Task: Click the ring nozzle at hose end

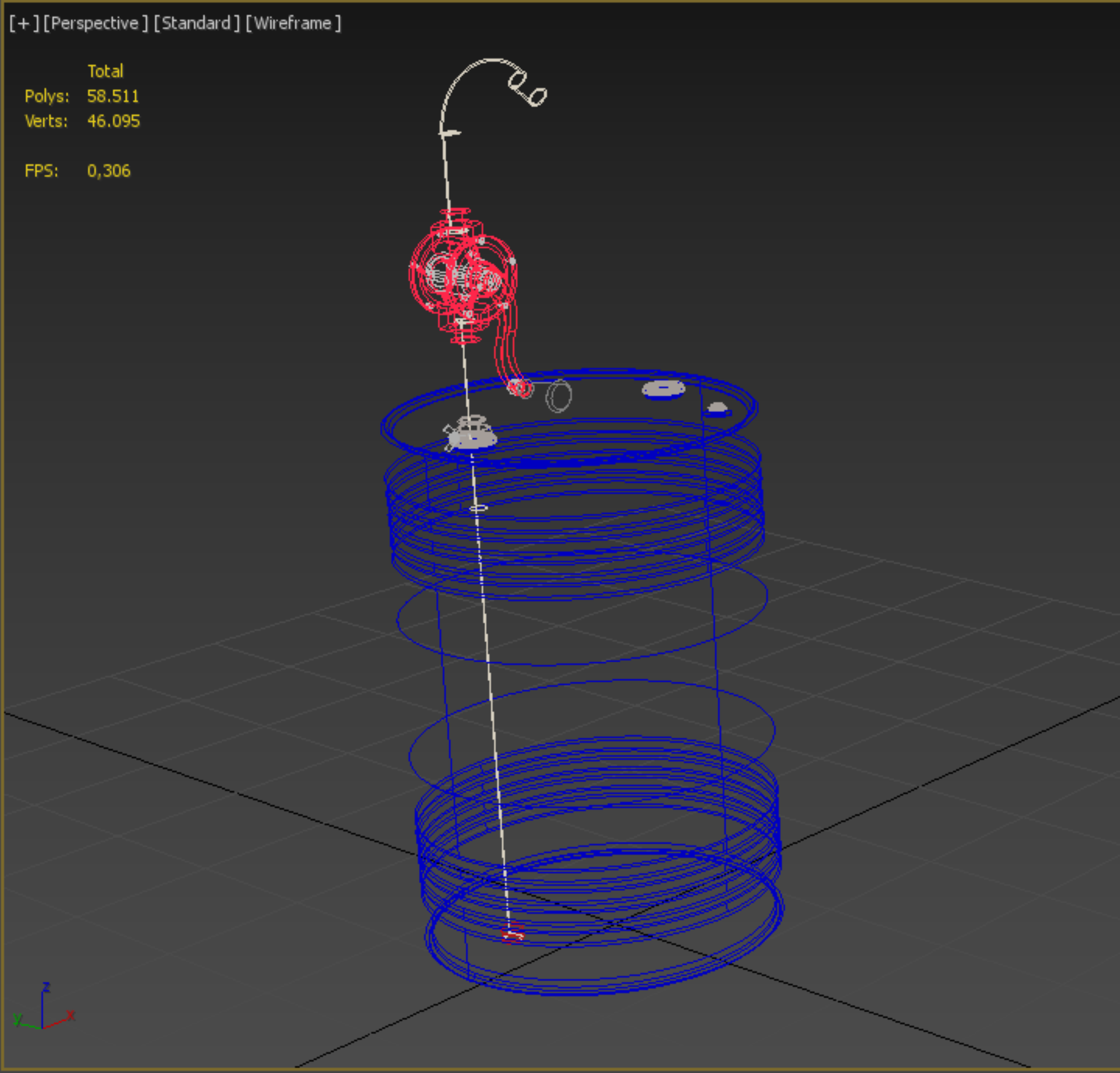Action: tap(538, 96)
